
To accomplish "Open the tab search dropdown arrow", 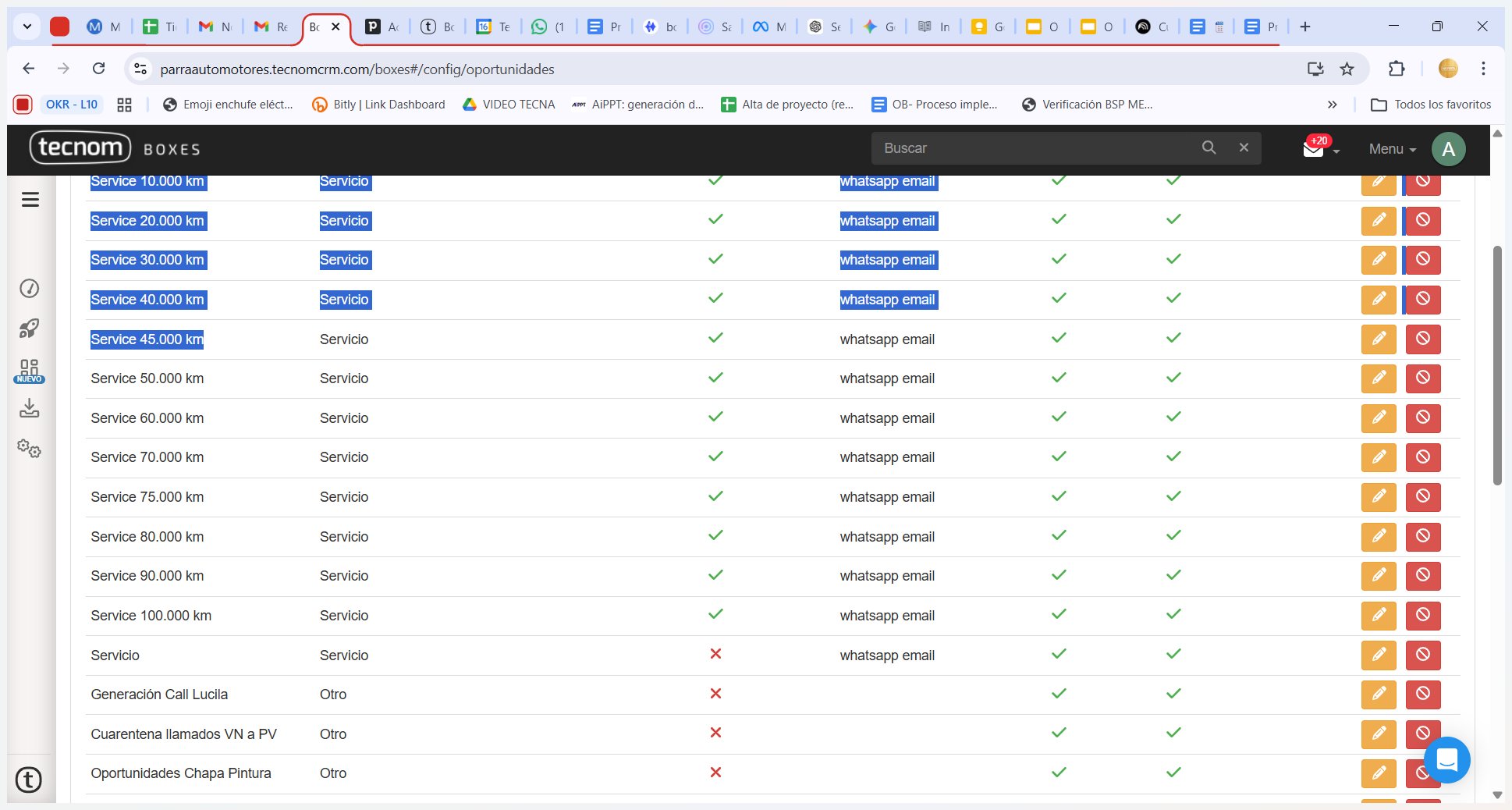I will 27,27.
